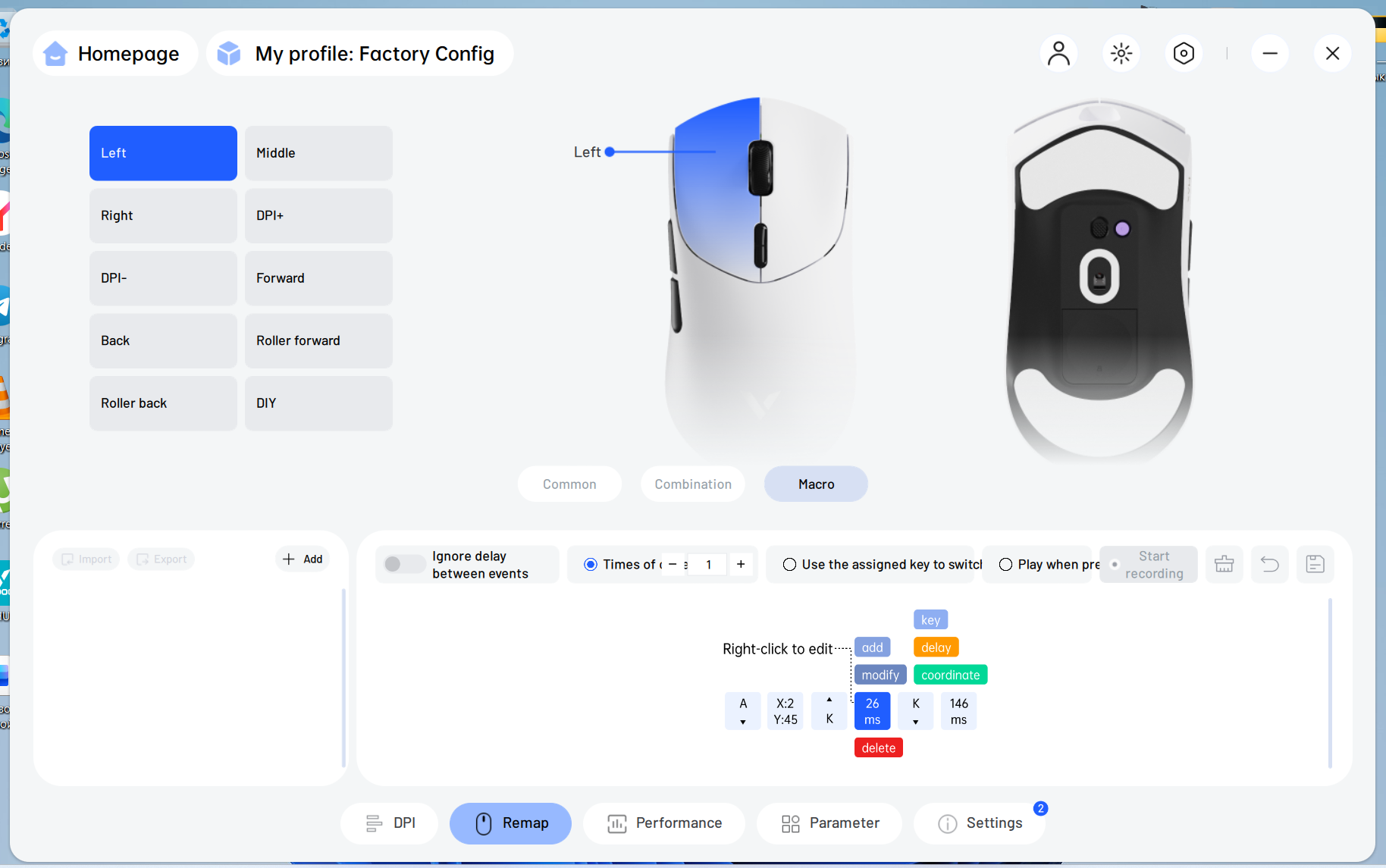Image resolution: width=1386 pixels, height=868 pixels.
Task: Click the red delete tag
Action: click(x=878, y=748)
